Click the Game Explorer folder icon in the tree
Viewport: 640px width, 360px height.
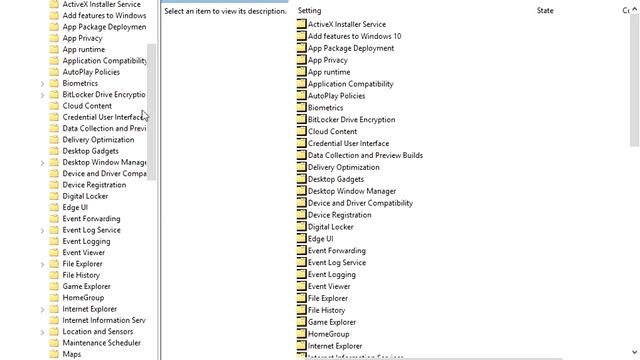point(54,286)
